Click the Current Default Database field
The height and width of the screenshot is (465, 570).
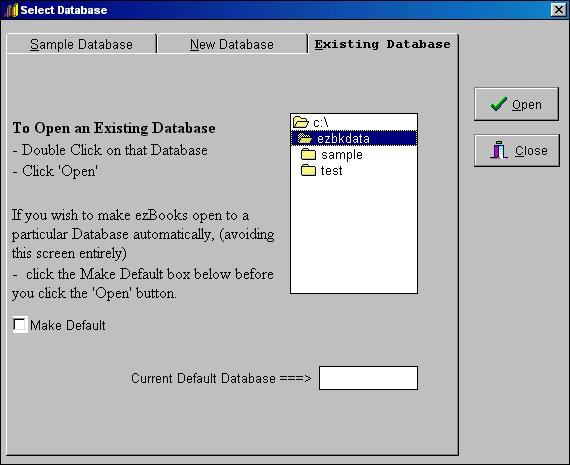(x=368, y=378)
